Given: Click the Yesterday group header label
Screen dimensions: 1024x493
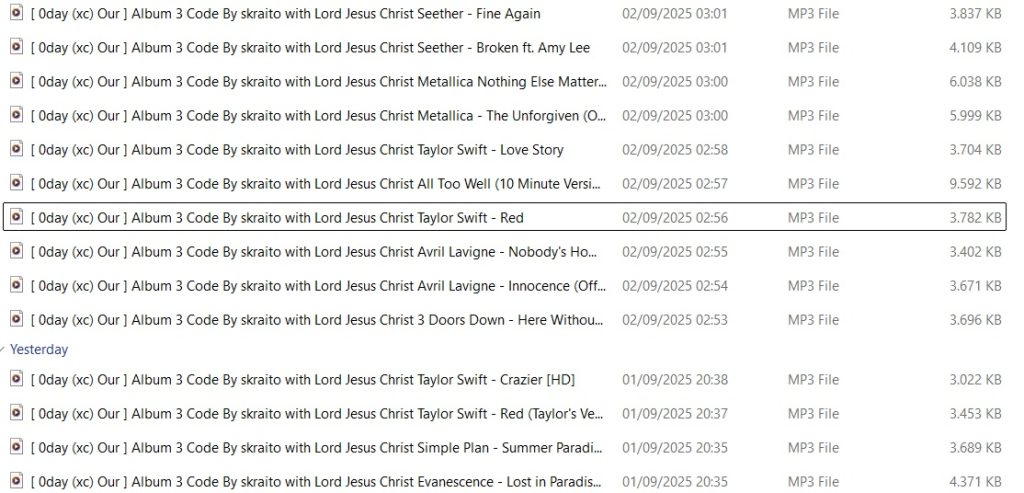Looking at the screenshot, I should pyautogui.click(x=39, y=349).
